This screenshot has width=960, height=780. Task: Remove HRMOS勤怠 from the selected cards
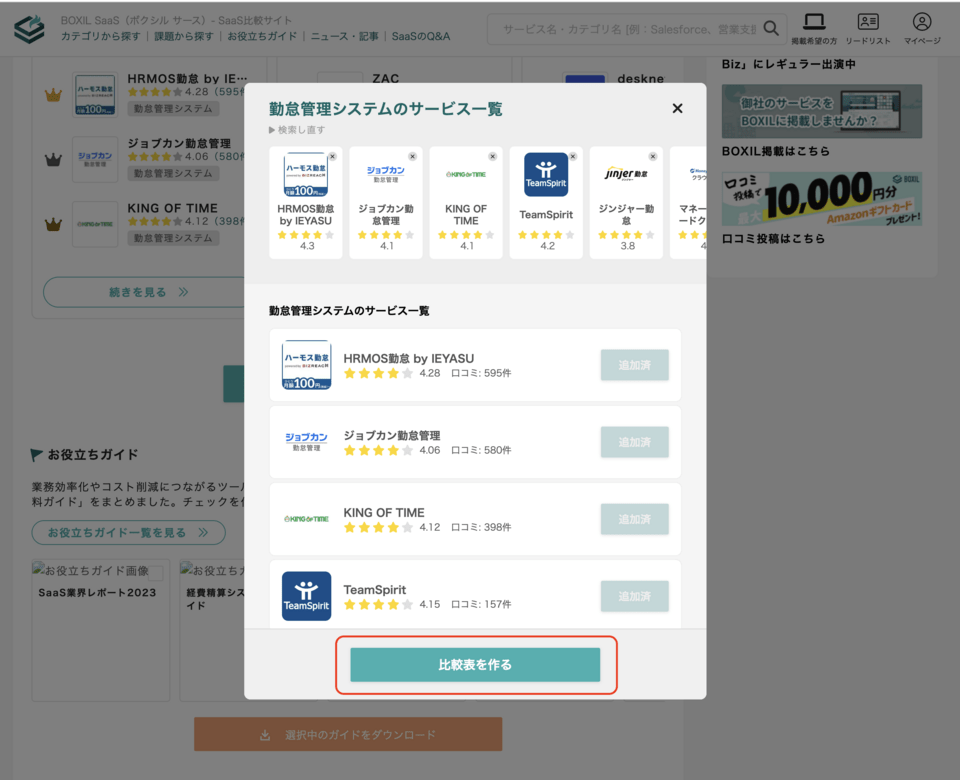coord(332,157)
